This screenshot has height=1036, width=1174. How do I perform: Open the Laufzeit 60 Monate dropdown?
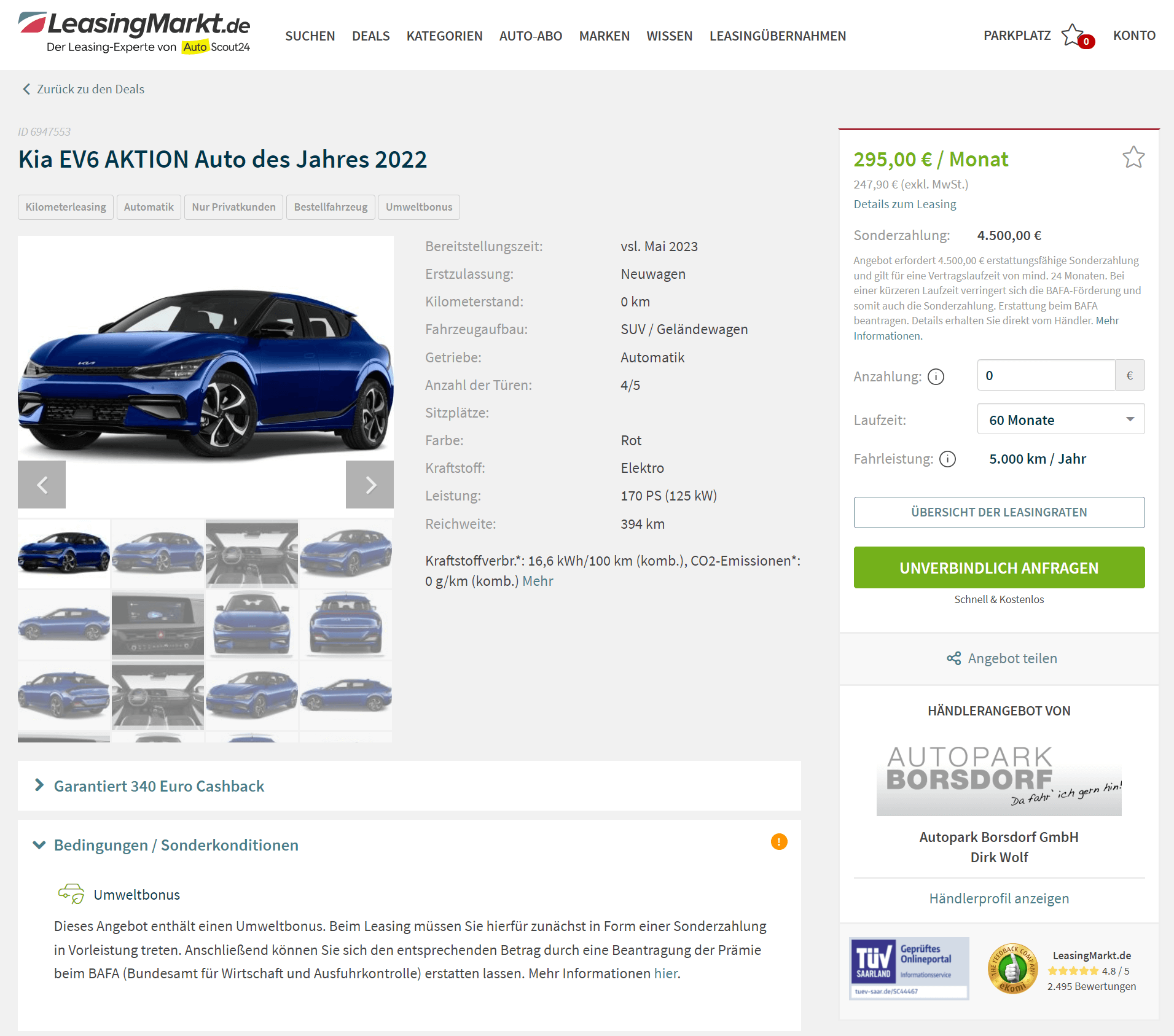click(1060, 419)
